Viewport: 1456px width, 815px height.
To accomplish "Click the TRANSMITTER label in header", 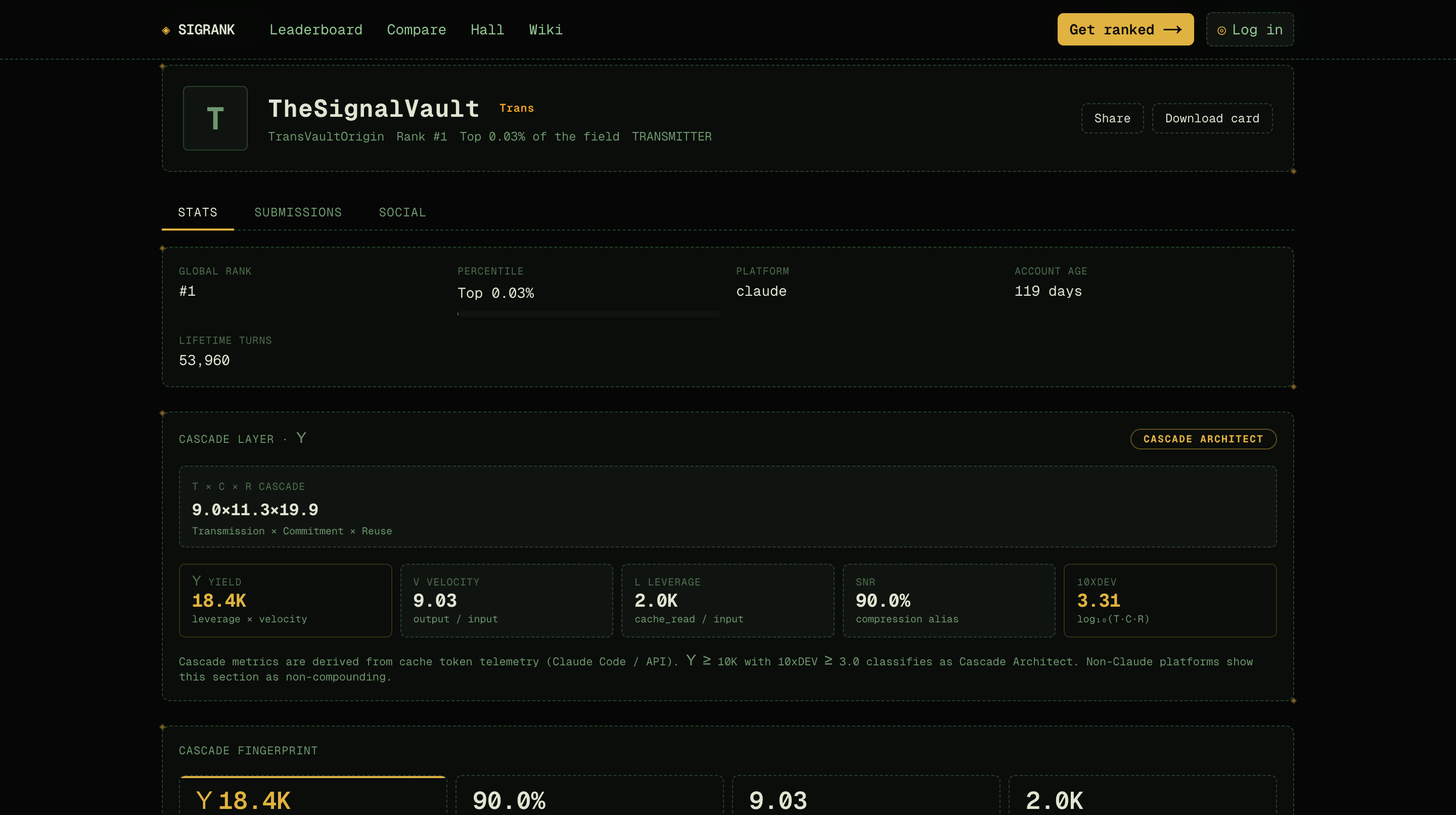I will [x=671, y=137].
